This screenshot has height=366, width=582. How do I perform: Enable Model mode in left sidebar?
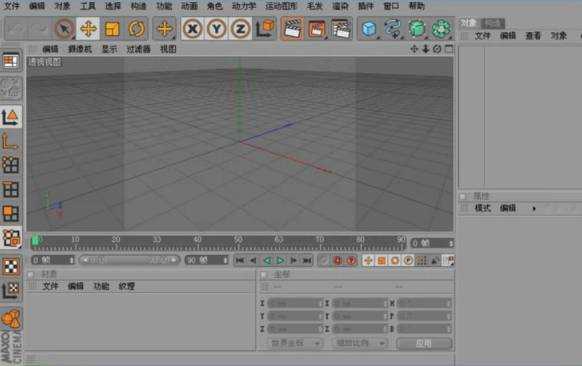pos(11,117)
